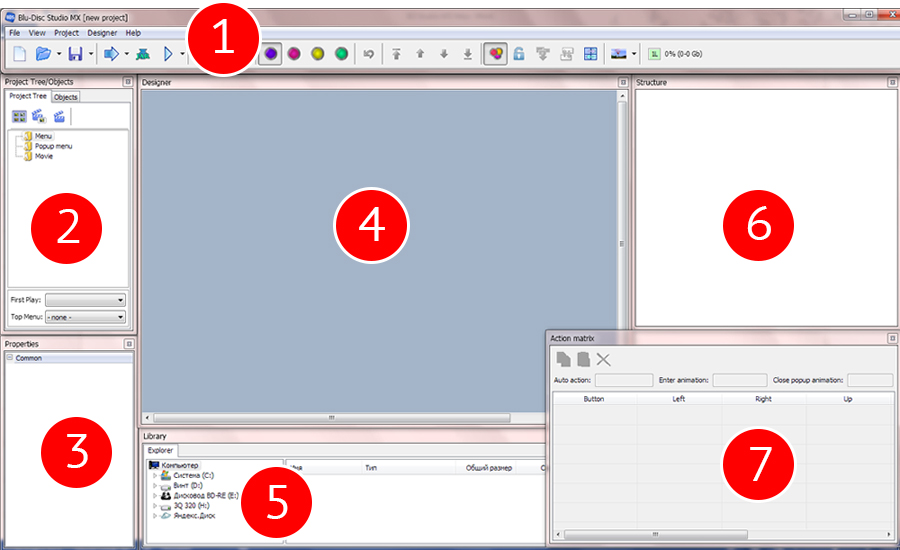Open the View menu

37,33
